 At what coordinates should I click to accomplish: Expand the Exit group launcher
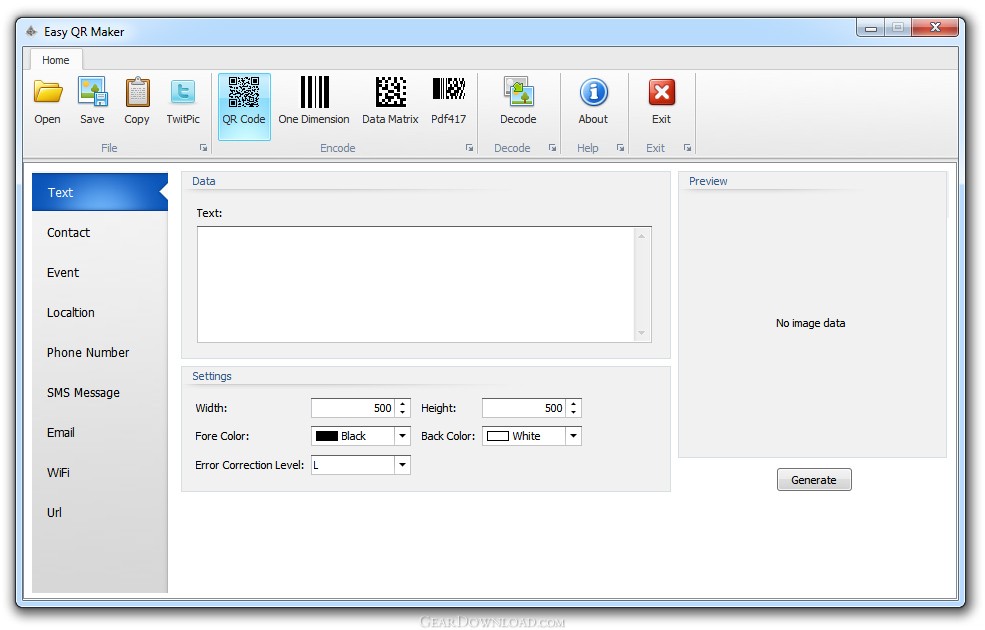tap(687, 148)
